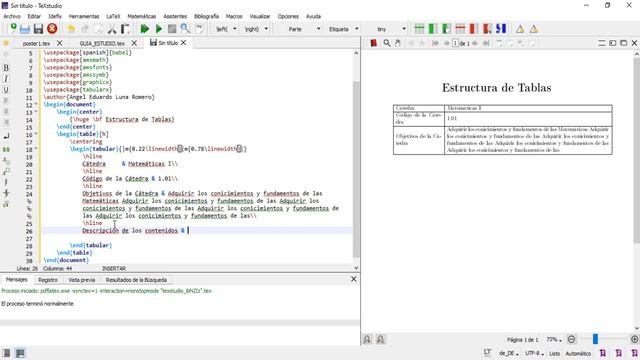
Task: Click the Open file icon
Action: tap(25, 29)
